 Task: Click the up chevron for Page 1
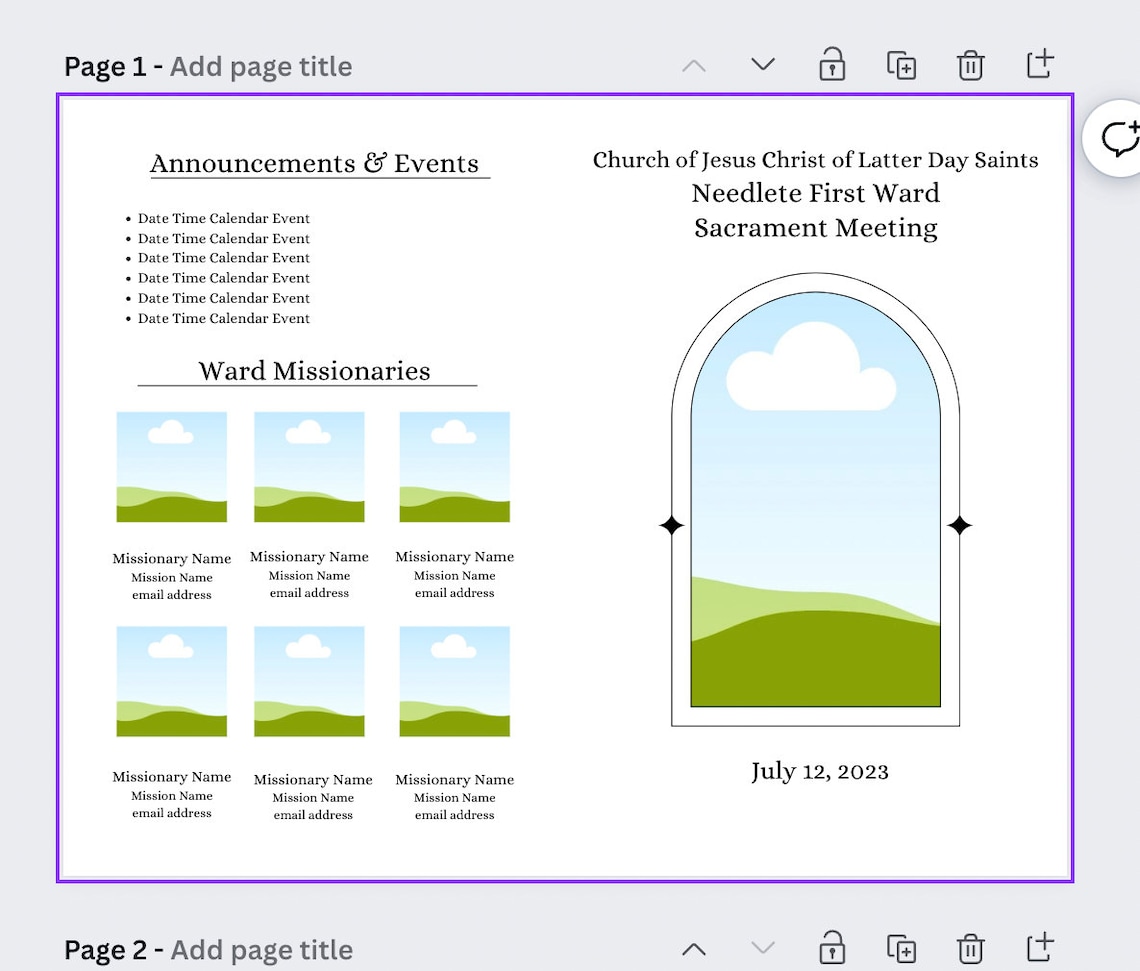click(694, 63)
